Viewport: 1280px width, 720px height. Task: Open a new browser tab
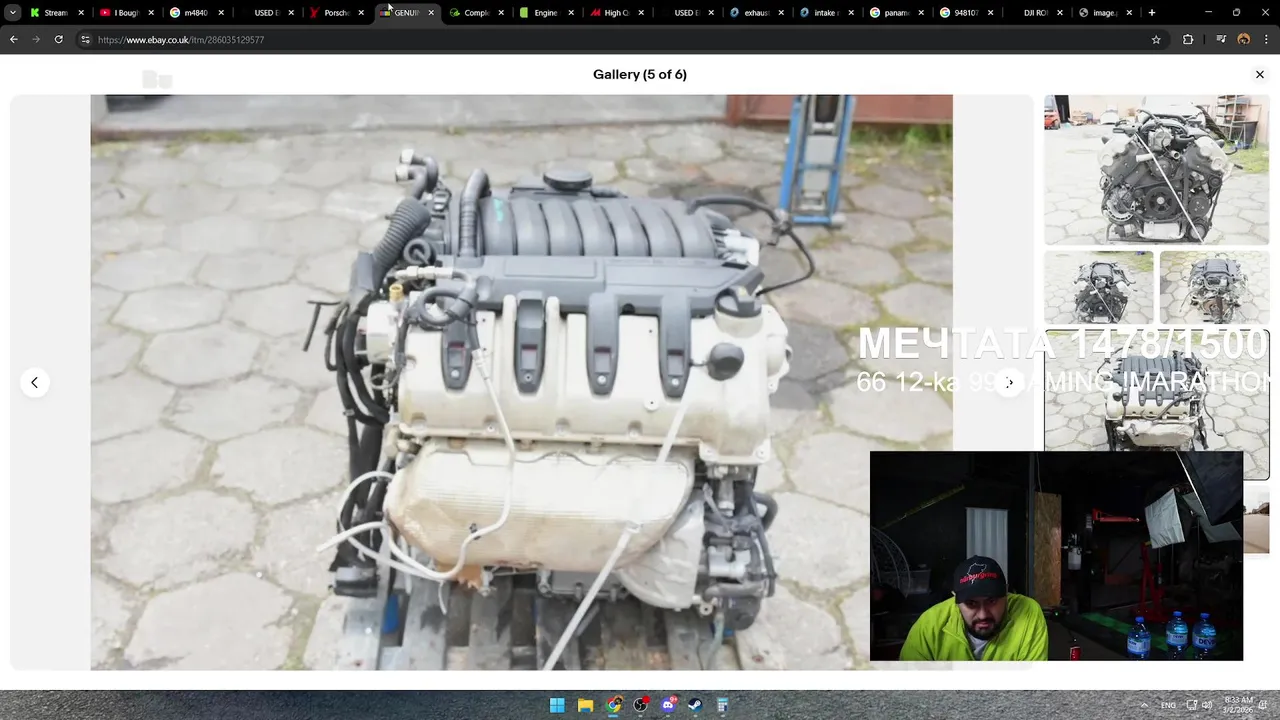(x=1152, y=12)
